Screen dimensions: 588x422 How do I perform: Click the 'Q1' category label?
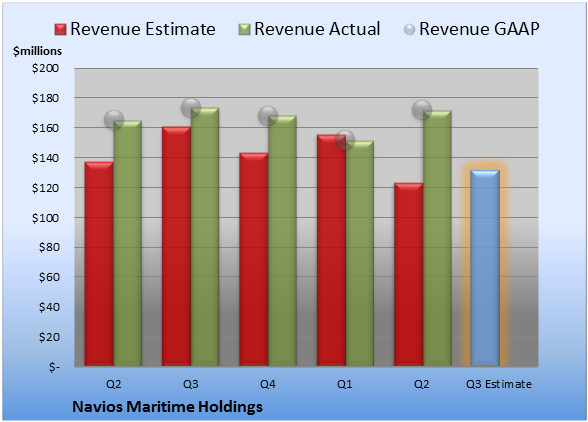(345, 384)
